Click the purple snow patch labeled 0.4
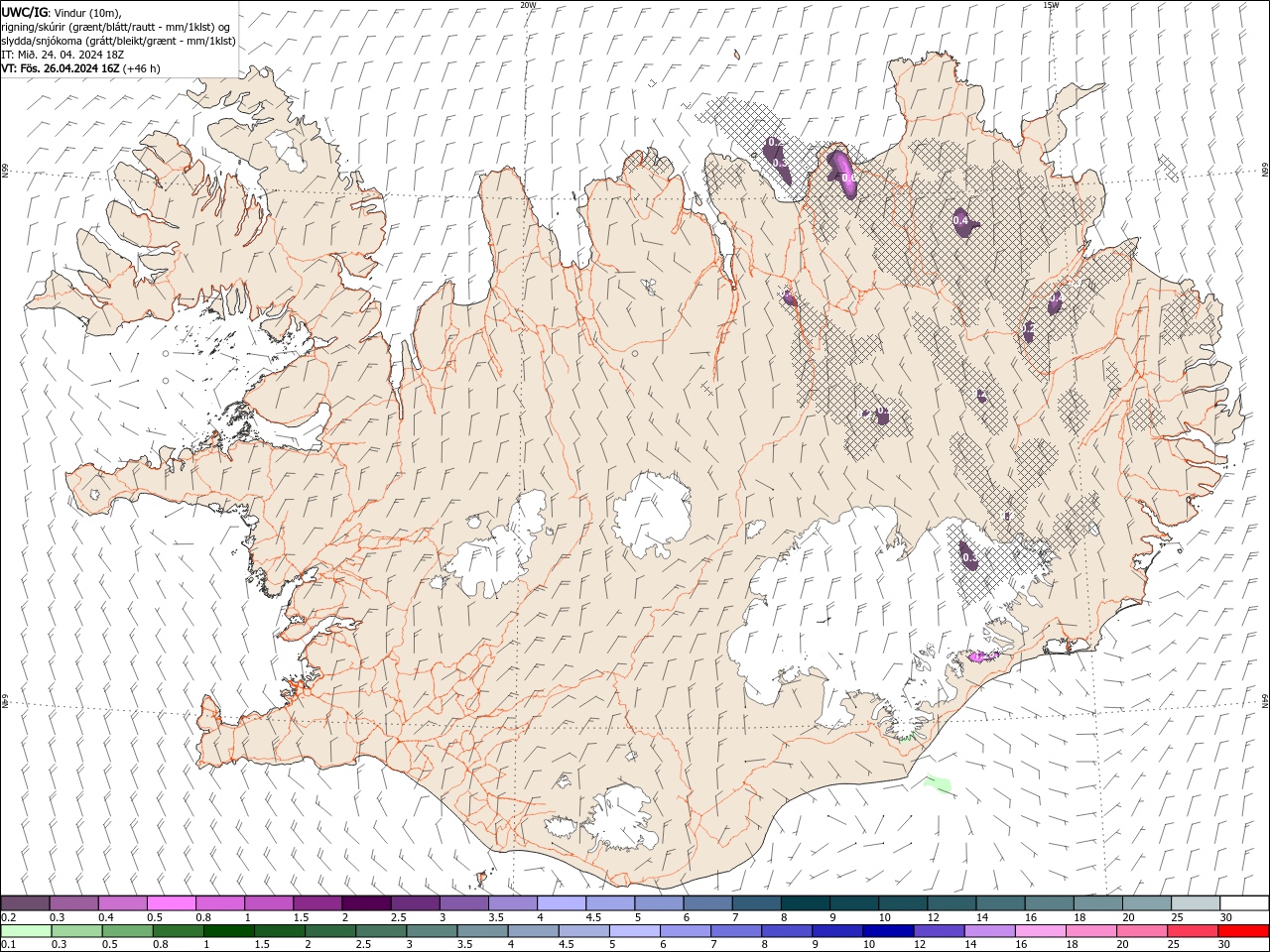This screenshot has height=952, width=1270. point(963,222)
